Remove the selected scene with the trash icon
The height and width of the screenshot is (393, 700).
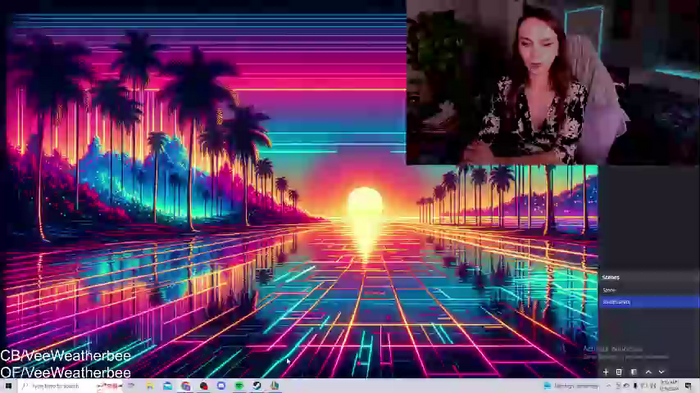(x=619, y=372)
